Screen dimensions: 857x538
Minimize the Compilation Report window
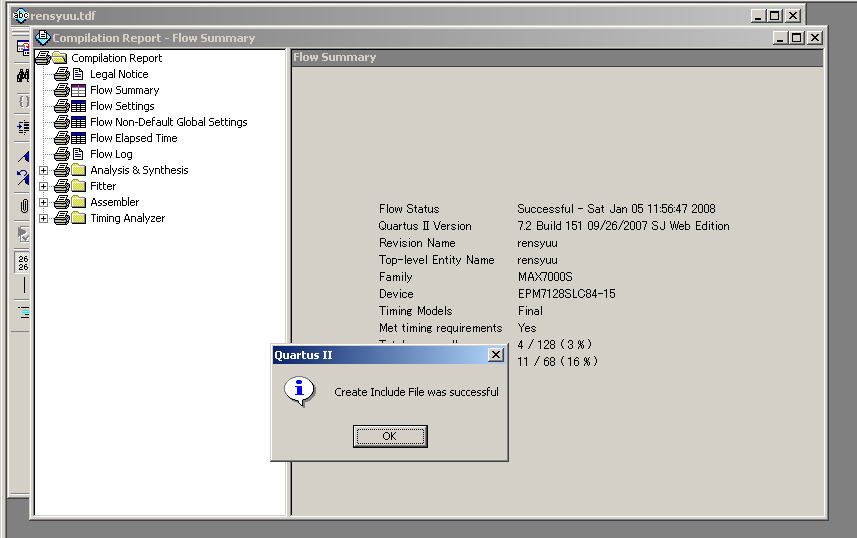(x=780, y=38)
